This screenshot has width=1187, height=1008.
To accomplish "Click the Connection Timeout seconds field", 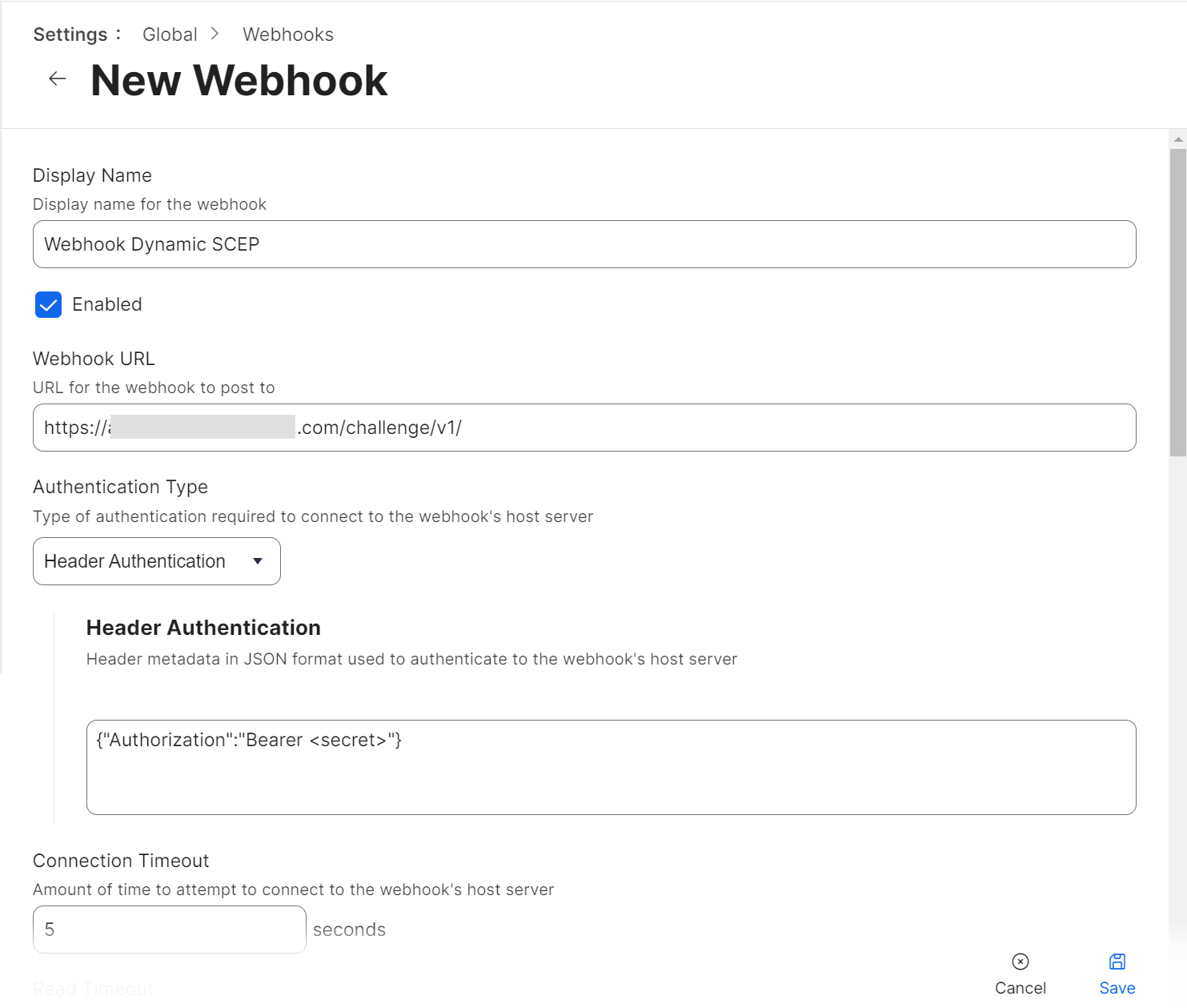I will pyautogui.click(x=169, y=930).
